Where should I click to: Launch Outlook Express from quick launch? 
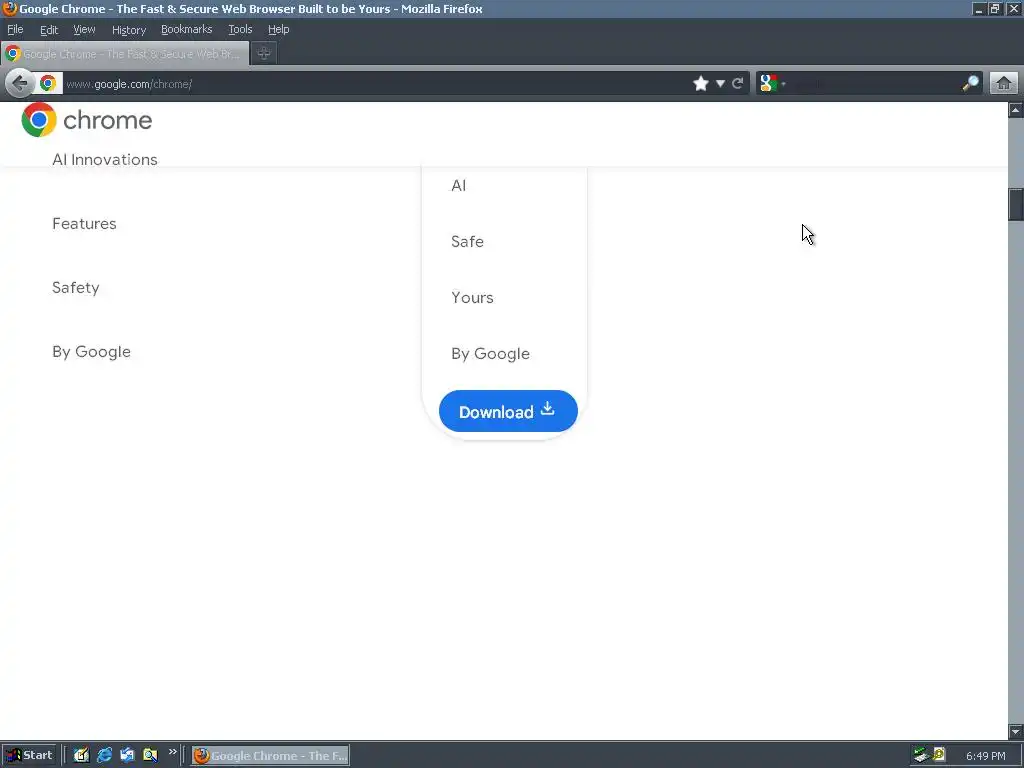127,756
